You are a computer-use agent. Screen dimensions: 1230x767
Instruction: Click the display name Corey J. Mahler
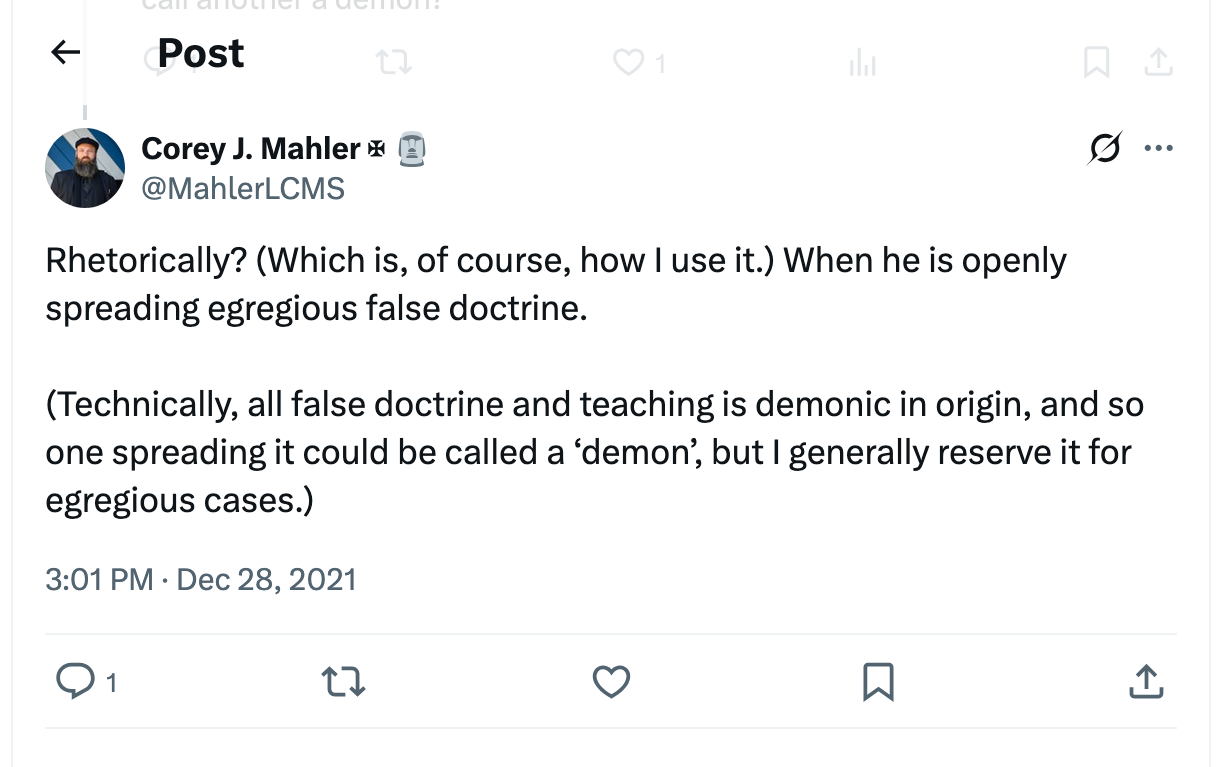(x=251, y=149)
